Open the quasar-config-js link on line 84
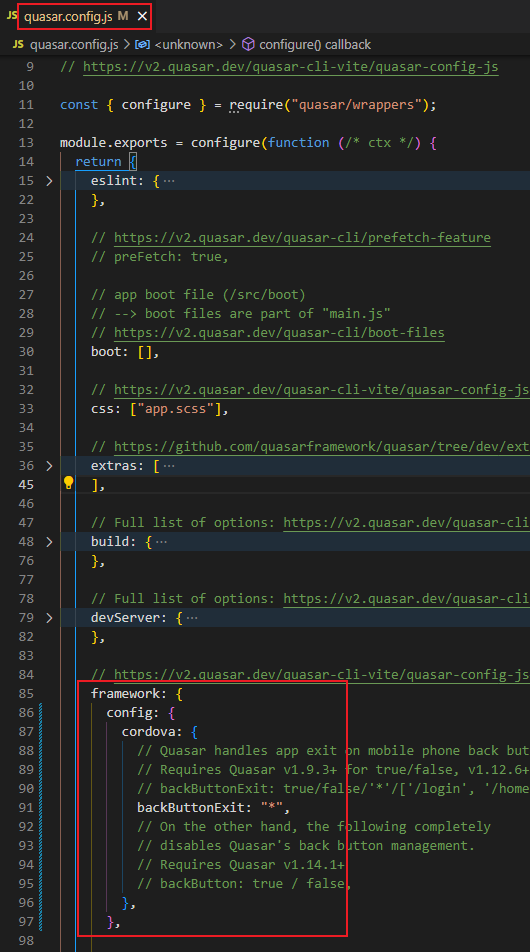This screenshot has height=952, width=530. tap(322, 675)
